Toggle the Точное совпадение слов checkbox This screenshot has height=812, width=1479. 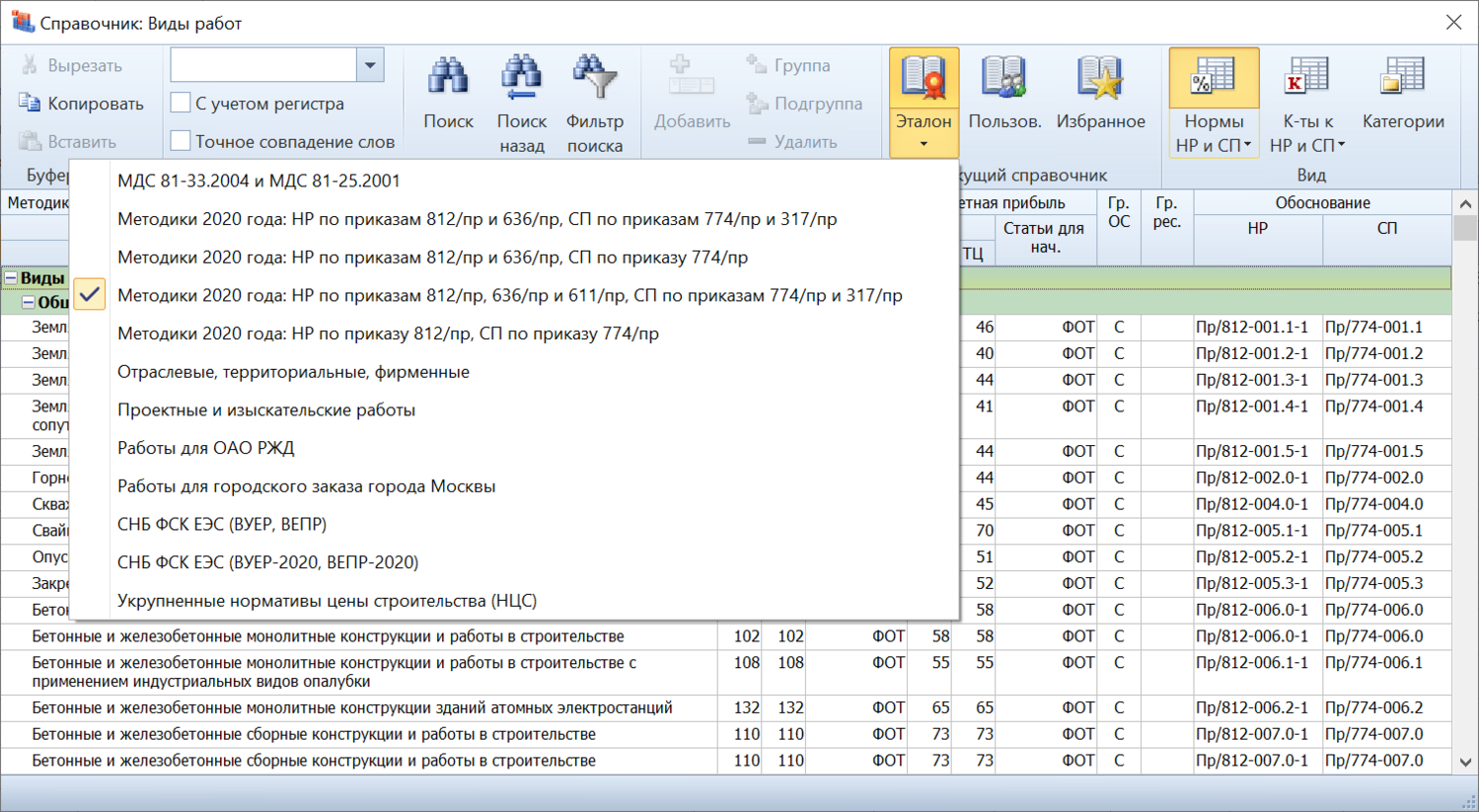(181, 141)
